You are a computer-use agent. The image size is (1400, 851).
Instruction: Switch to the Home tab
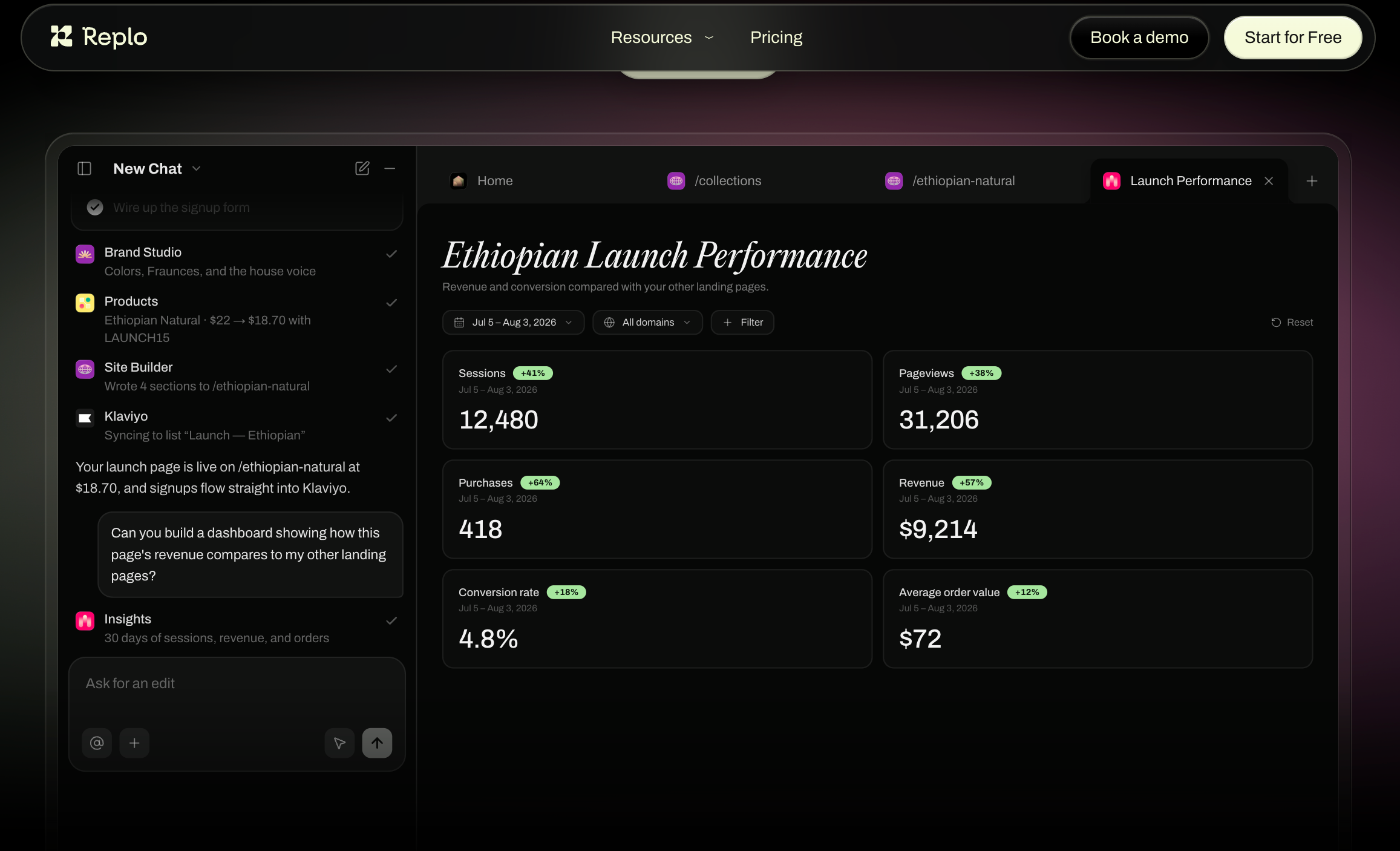[482, 181]
